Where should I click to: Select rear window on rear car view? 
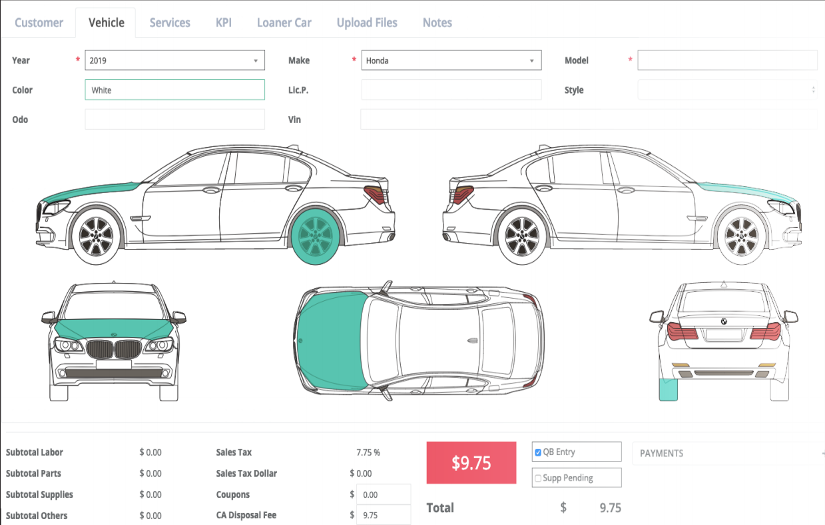pyautogui.click(x=724, y=302)
